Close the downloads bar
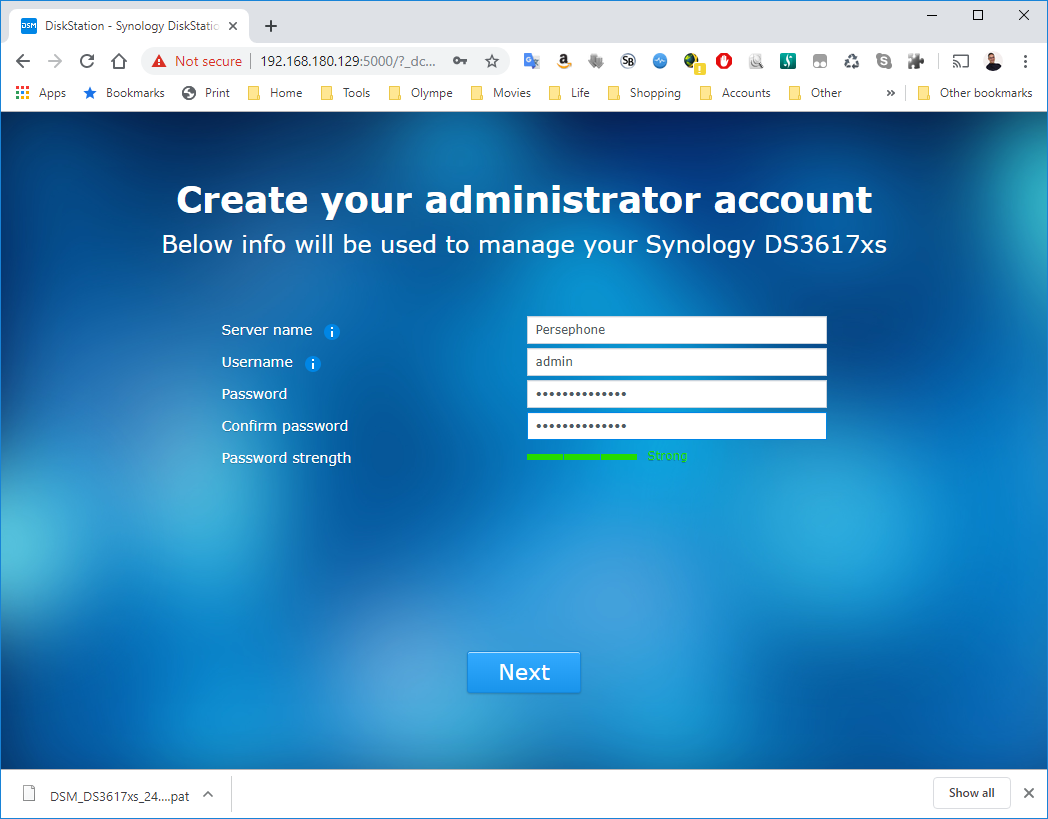This screenshot has height=819, width=1048. 1029,793
